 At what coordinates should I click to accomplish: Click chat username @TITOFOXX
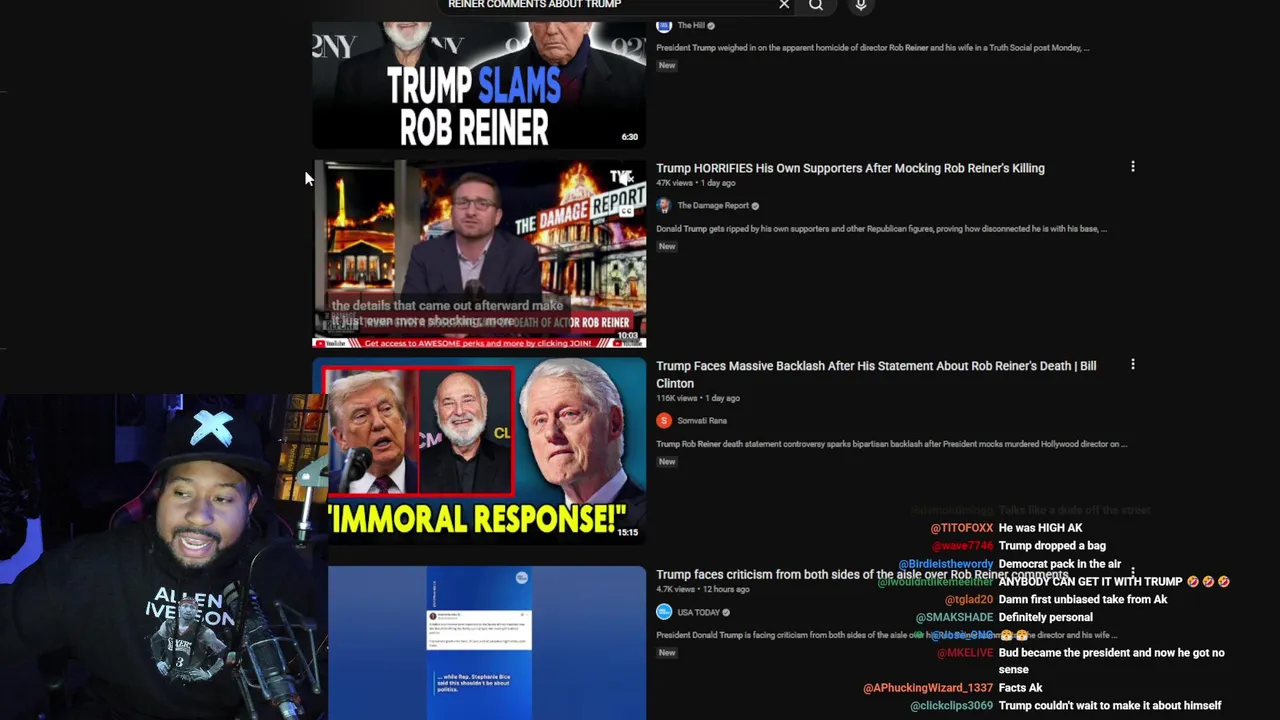point(962,528)
